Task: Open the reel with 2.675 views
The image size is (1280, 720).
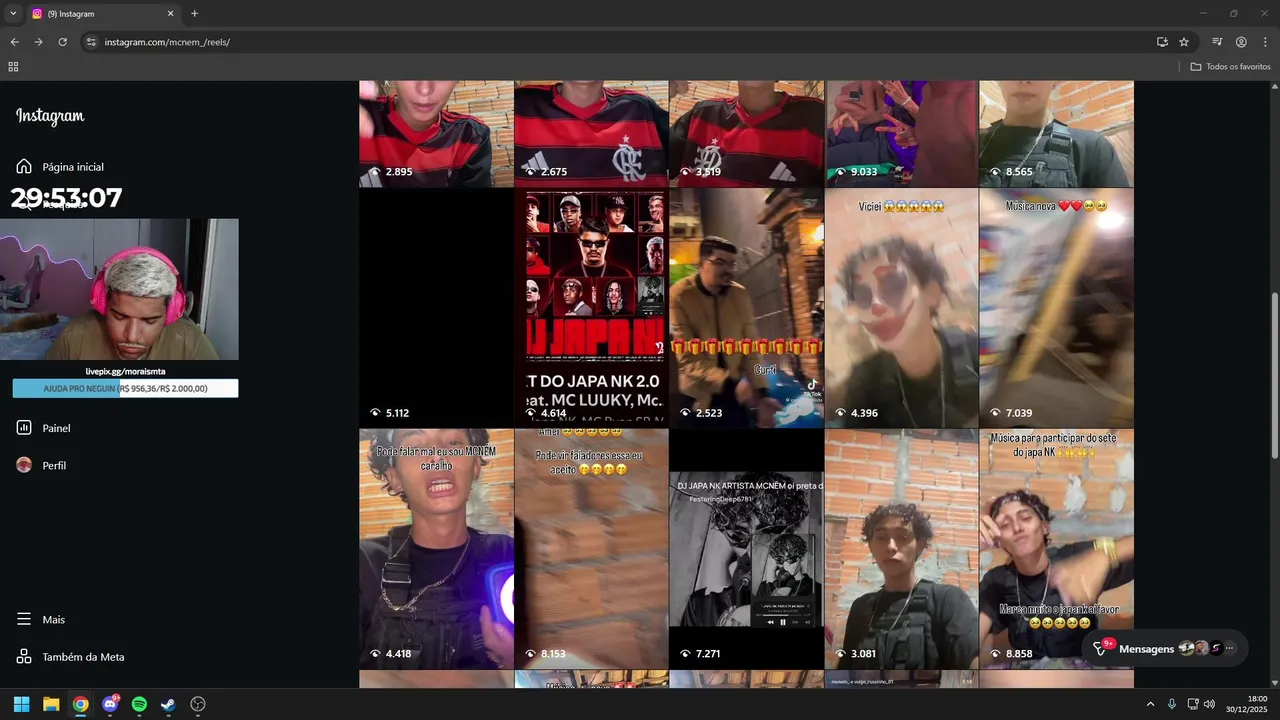Action: tap(591, 134)
